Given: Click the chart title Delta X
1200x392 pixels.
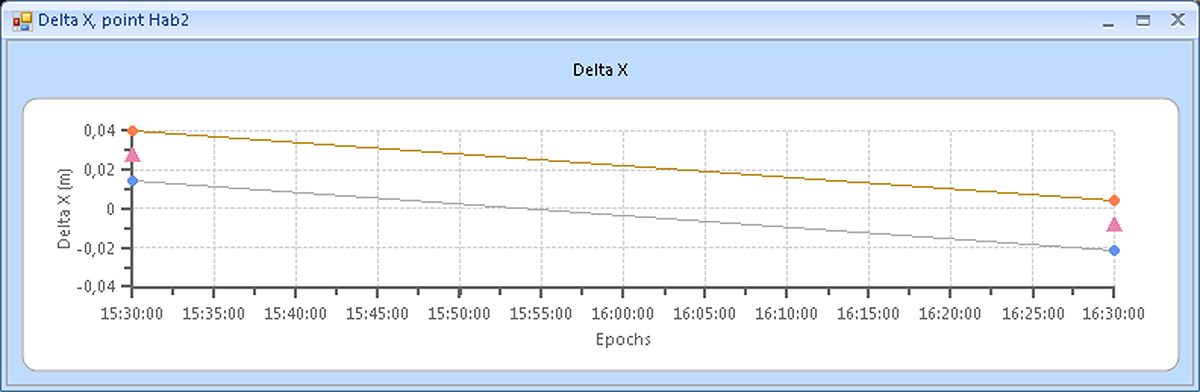Looking at the screenshot, I should pyautogui.click(x=599, y=70).
